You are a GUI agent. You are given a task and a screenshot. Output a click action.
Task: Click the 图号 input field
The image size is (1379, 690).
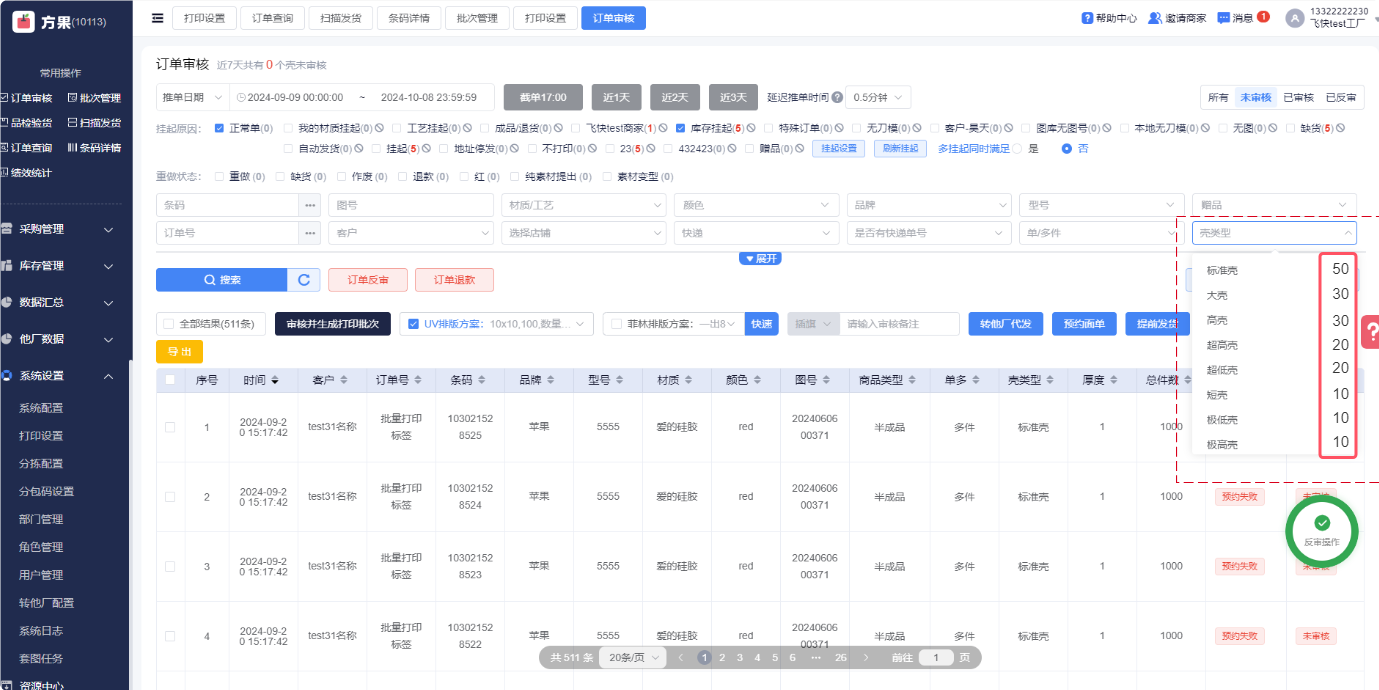coord(410,205)
